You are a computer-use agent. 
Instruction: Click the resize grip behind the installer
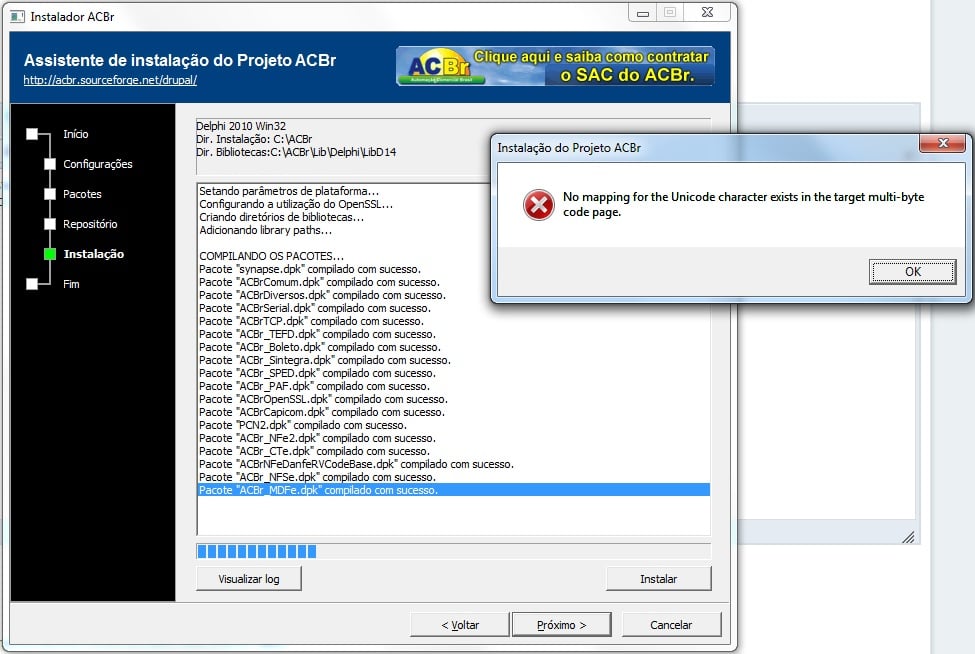[x=908, y=537]
